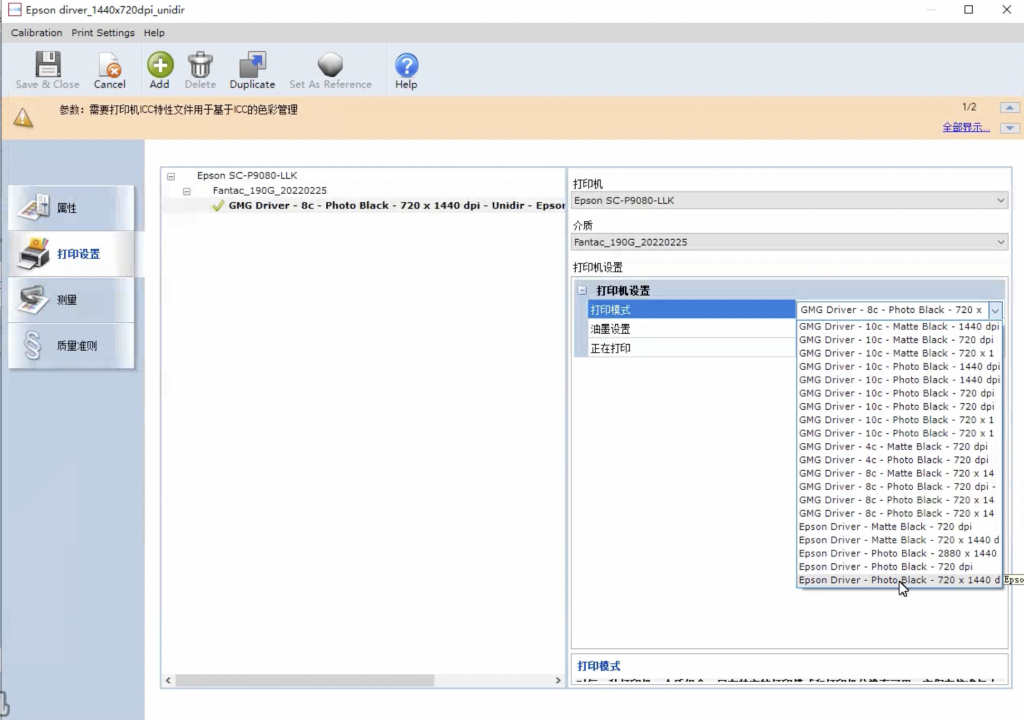Go to the 质量准则 sidebar section

72,346
